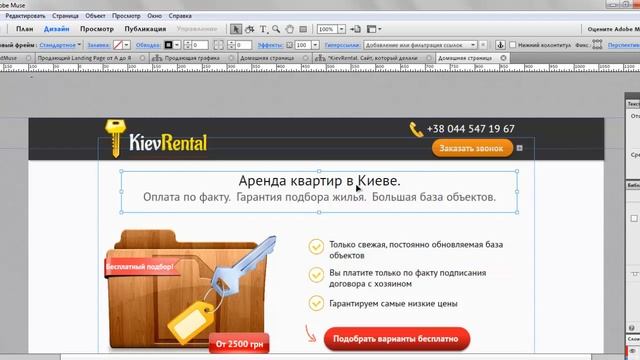Switch to Просмотр mode beside Дизайн

[x=97, y=29]
